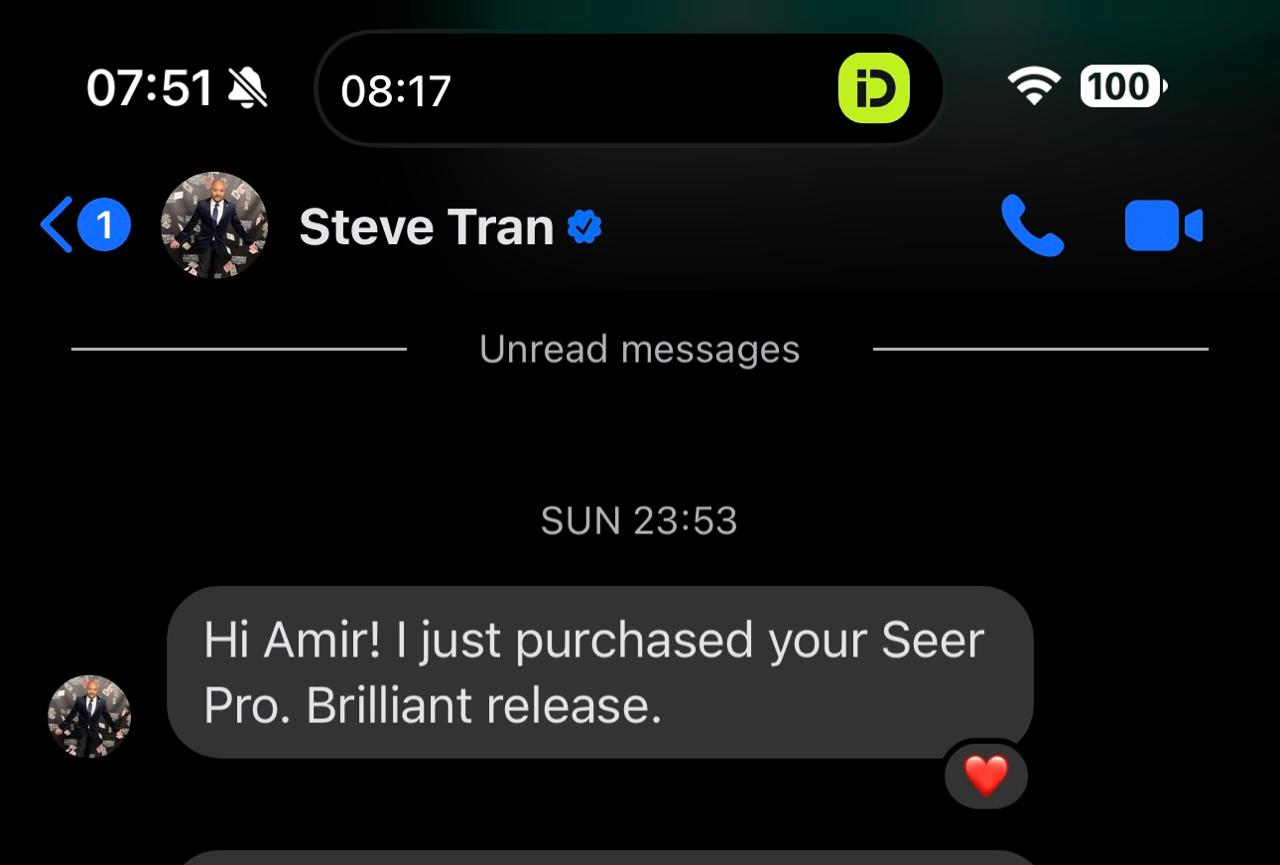Tap the small sender avatar beside the message
Viewport: 1280px width, 865px height.
pos(89,716)
